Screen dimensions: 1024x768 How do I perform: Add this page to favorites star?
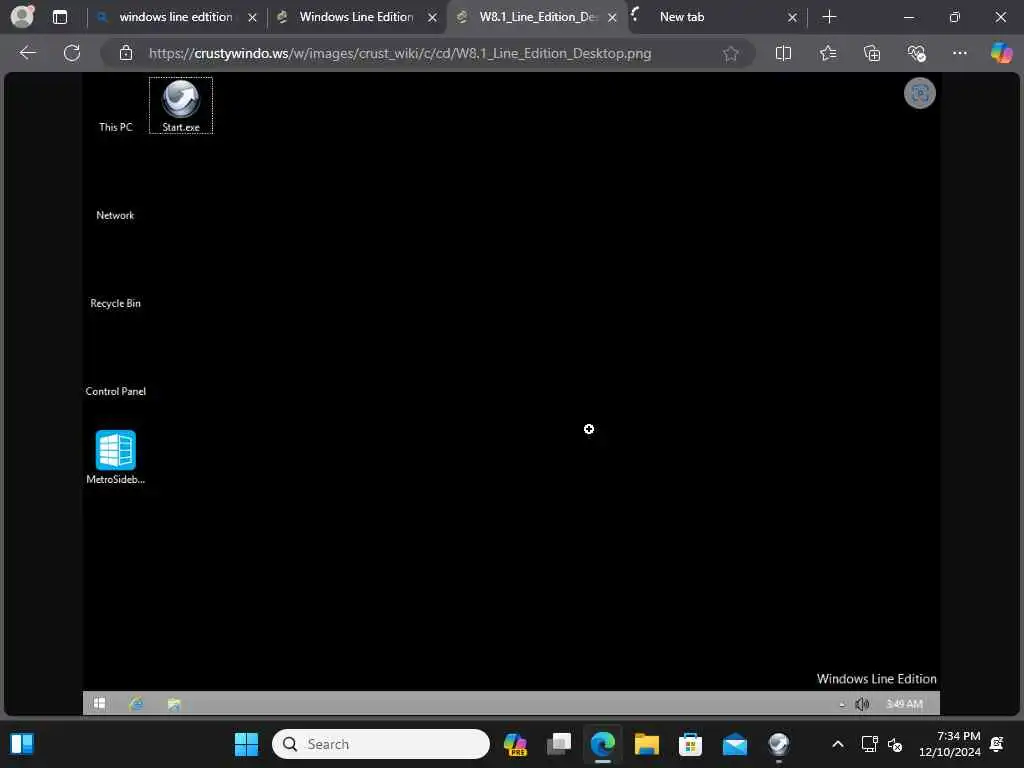click(x=731, y=54)
